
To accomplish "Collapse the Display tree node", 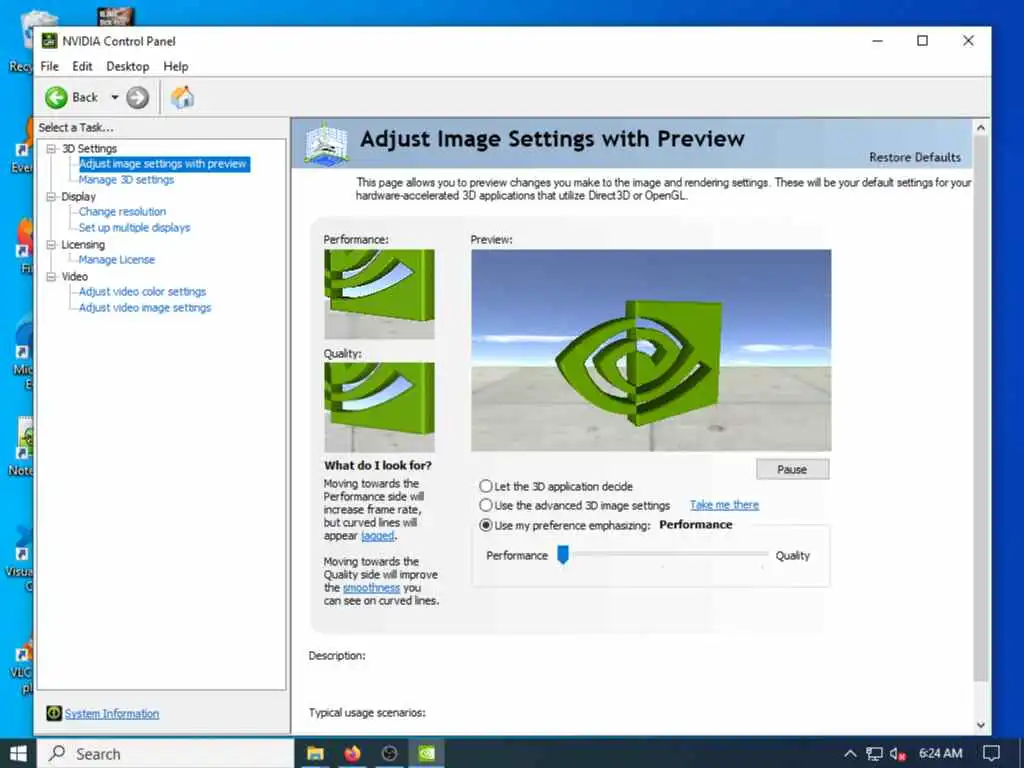I will coord(51,197).
